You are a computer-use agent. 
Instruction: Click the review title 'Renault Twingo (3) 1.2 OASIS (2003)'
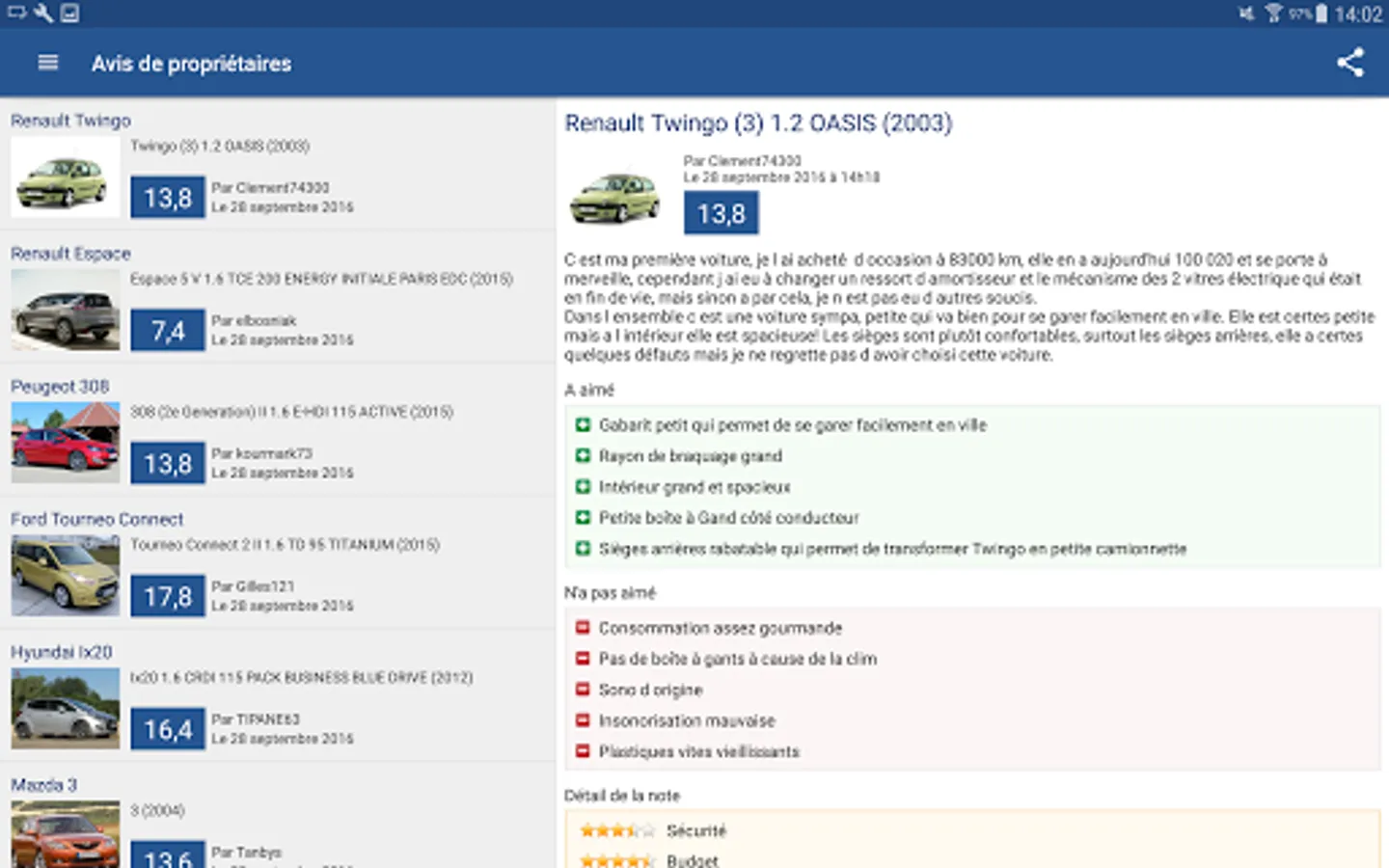[x=758, y=123]
